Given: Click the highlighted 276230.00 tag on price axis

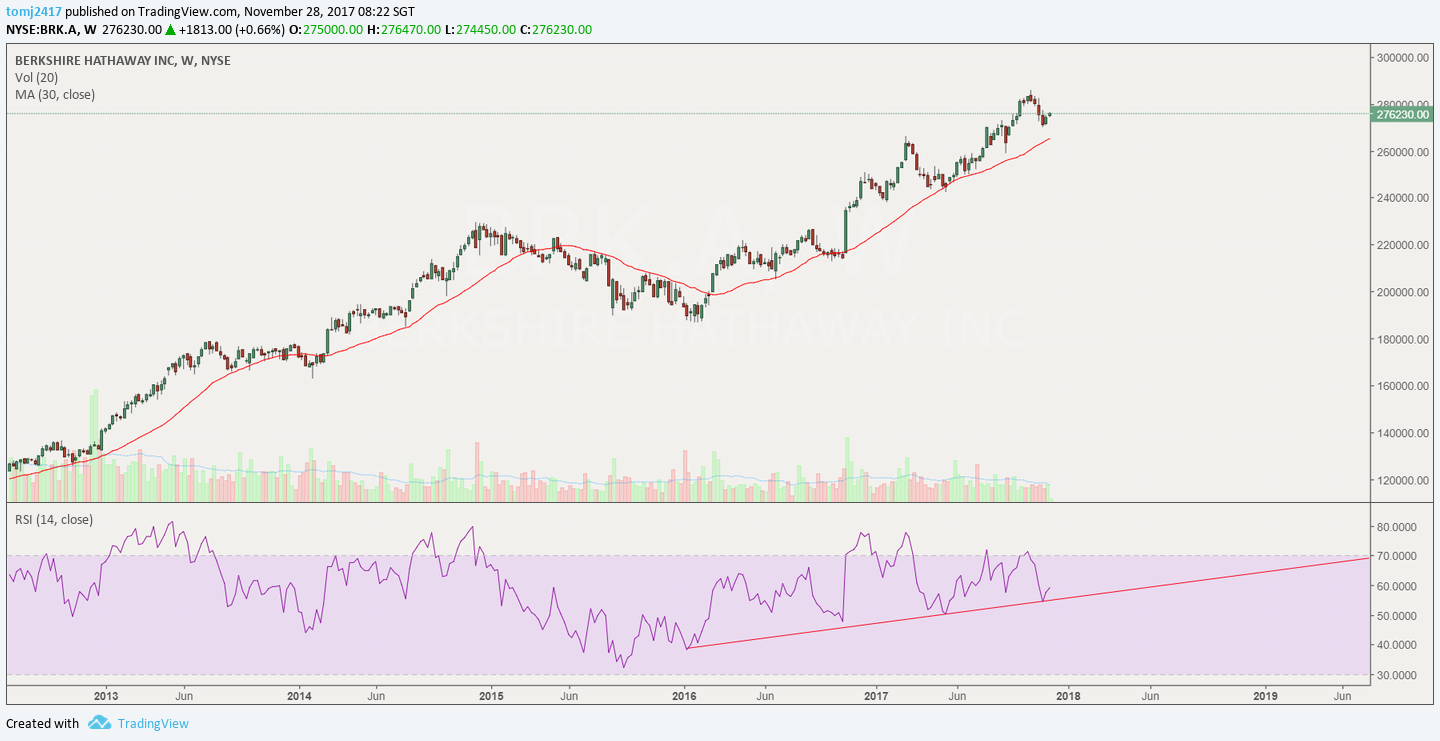Looking at the screenshot, I should click(x=1402, y=115).
